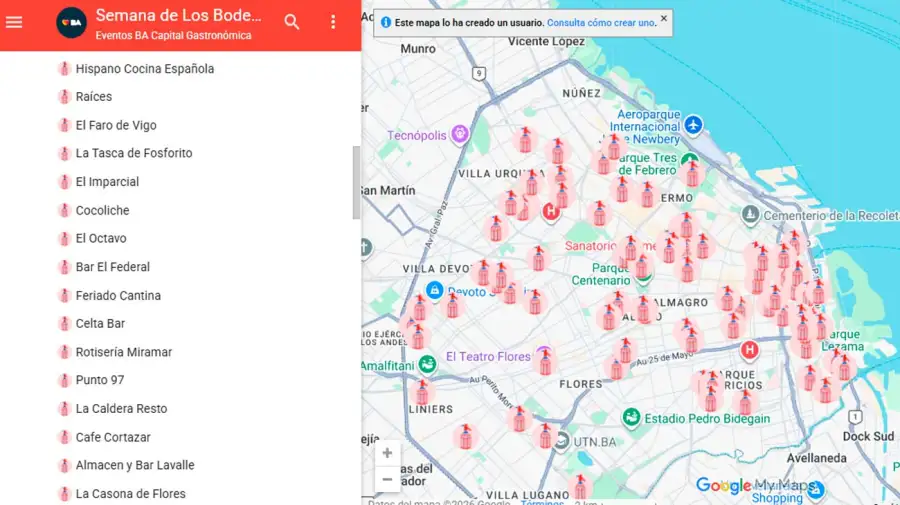
Task: Open the three-dot options menu
Action: (x=333, y=22)
